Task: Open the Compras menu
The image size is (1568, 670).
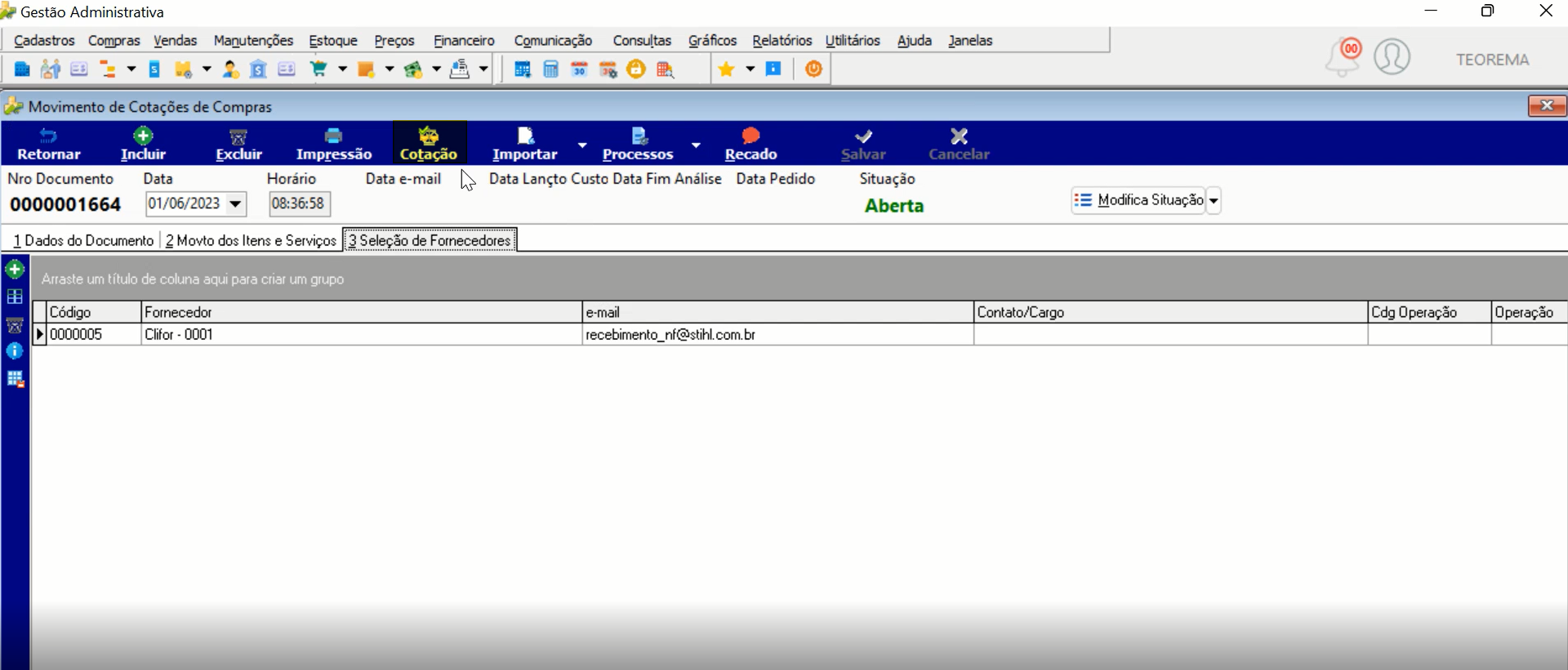Action: (114, 40)
